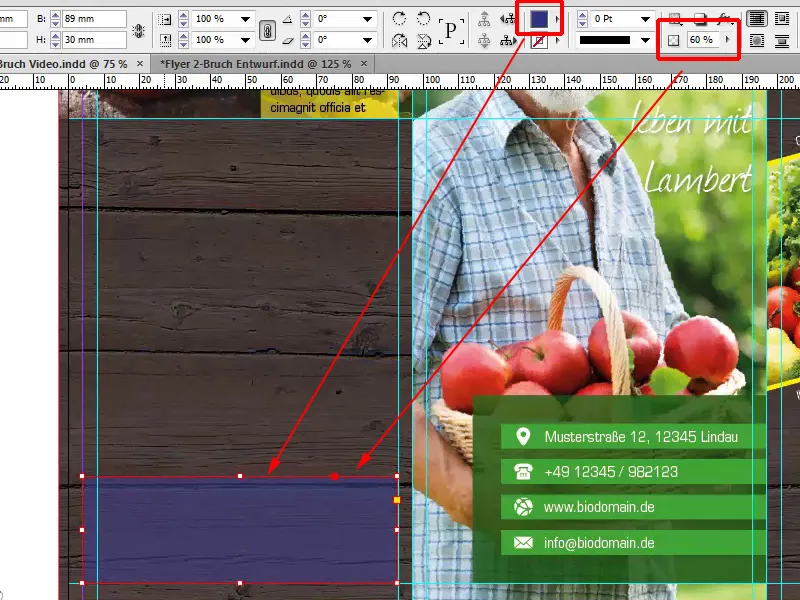The height and width of the screenshot is (600, 800).
Task: Click the rotation angle icon
Action: pos(288,19)
